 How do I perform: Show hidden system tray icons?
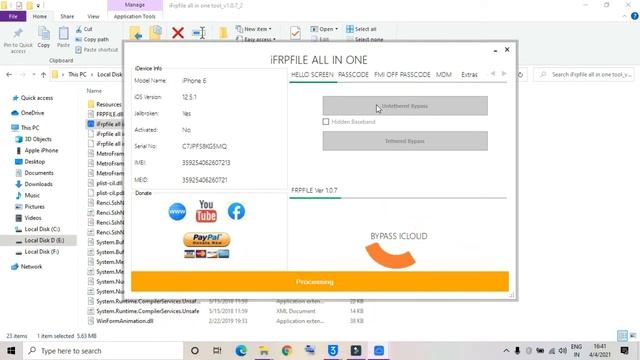coord(506,351)
